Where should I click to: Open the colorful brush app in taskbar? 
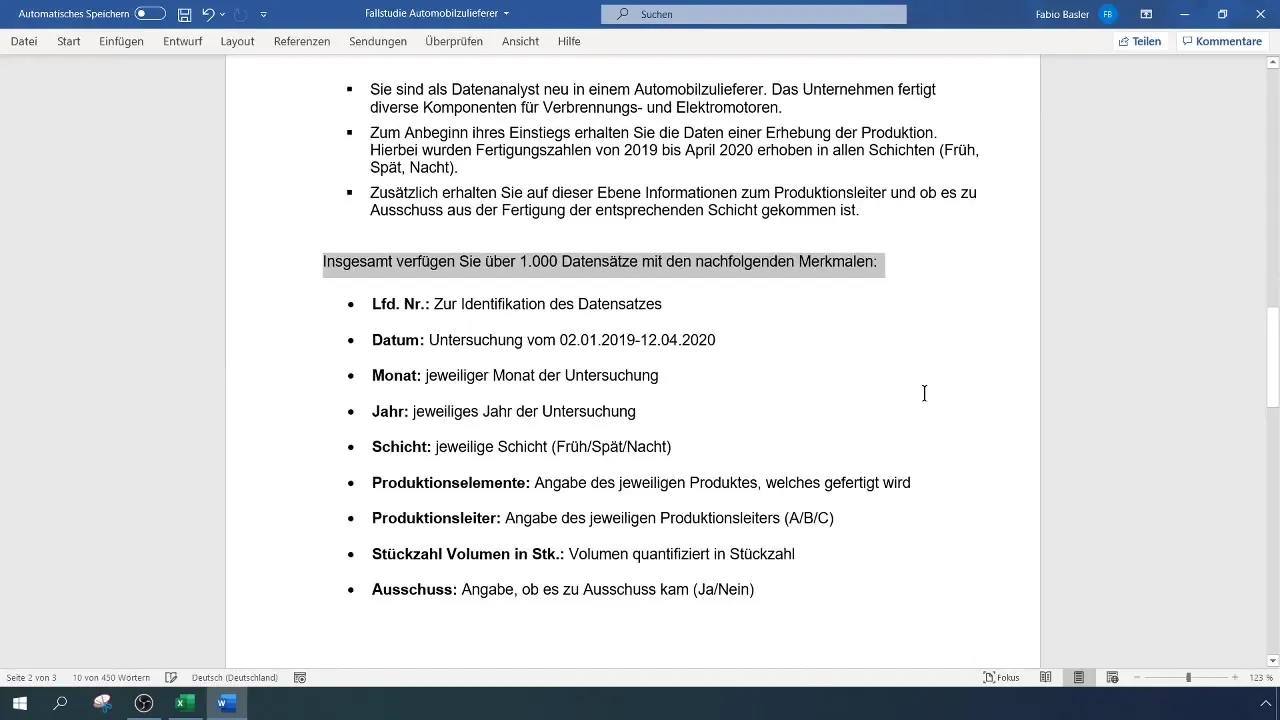(102, 703)
